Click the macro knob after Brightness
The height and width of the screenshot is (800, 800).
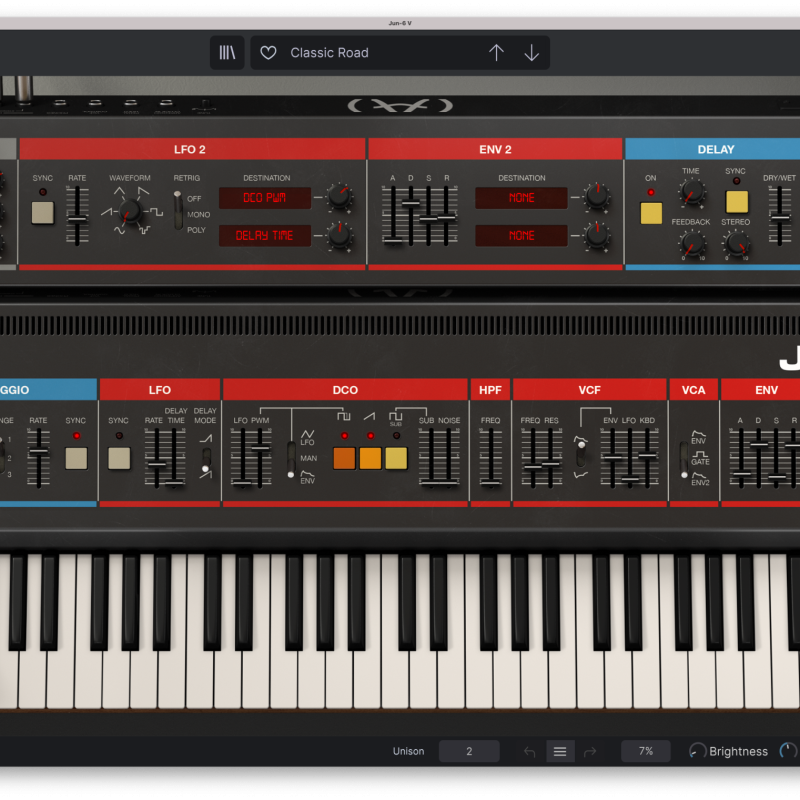click(788, 751)
